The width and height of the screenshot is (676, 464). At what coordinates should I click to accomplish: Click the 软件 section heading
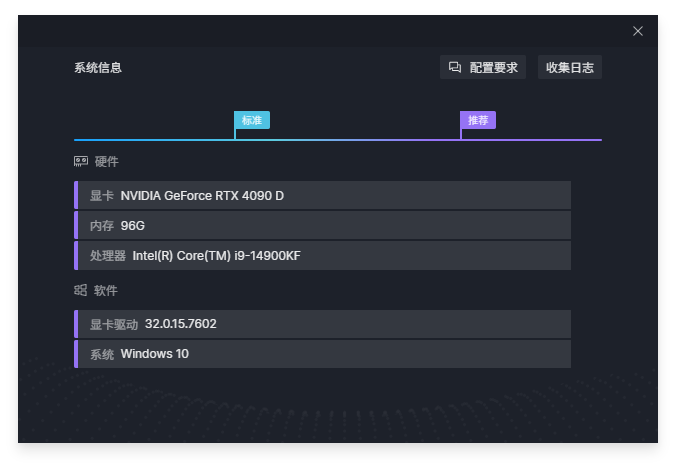[106, 290]
